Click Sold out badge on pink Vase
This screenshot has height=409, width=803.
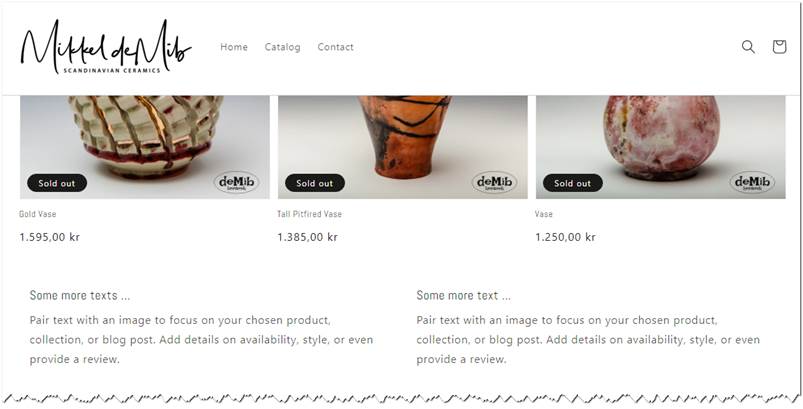[x=573, y=183]
